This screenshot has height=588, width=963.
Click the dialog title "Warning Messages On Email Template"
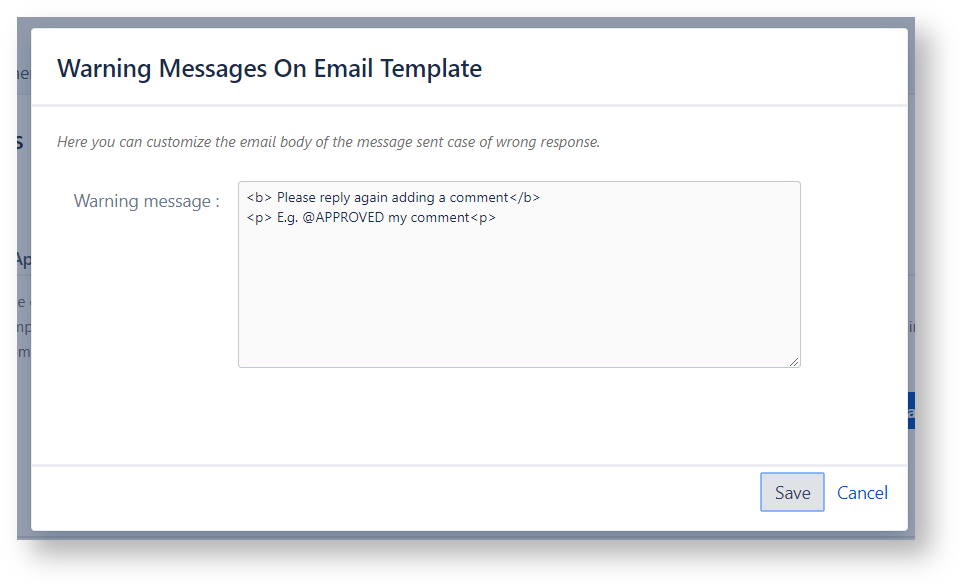[x=269, y=69]
